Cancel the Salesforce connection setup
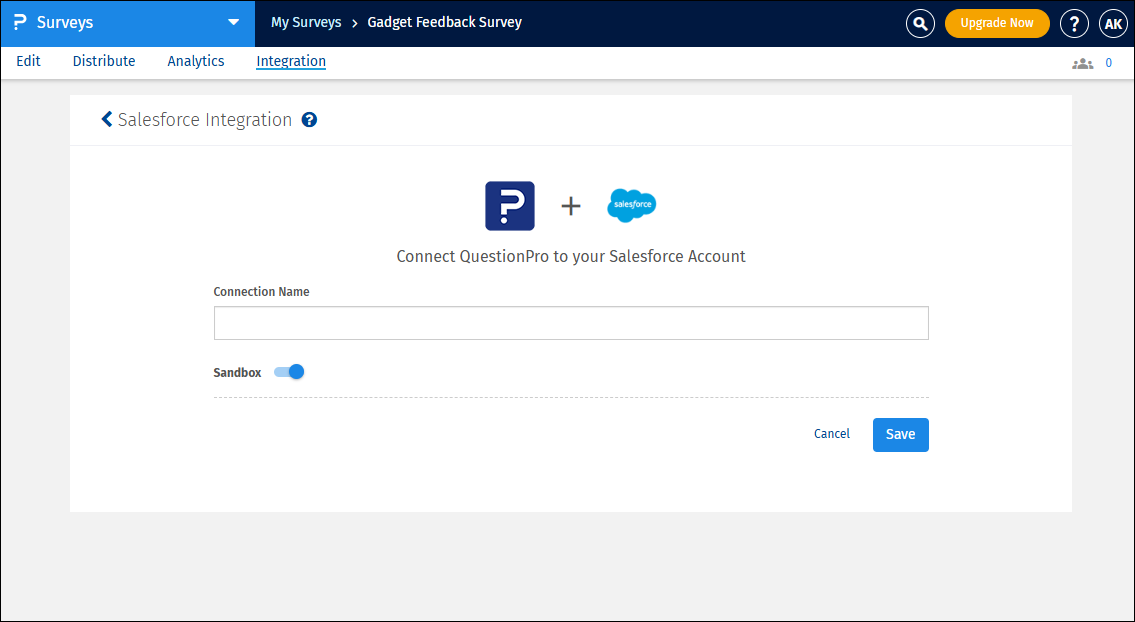 (x=831, y=434)
